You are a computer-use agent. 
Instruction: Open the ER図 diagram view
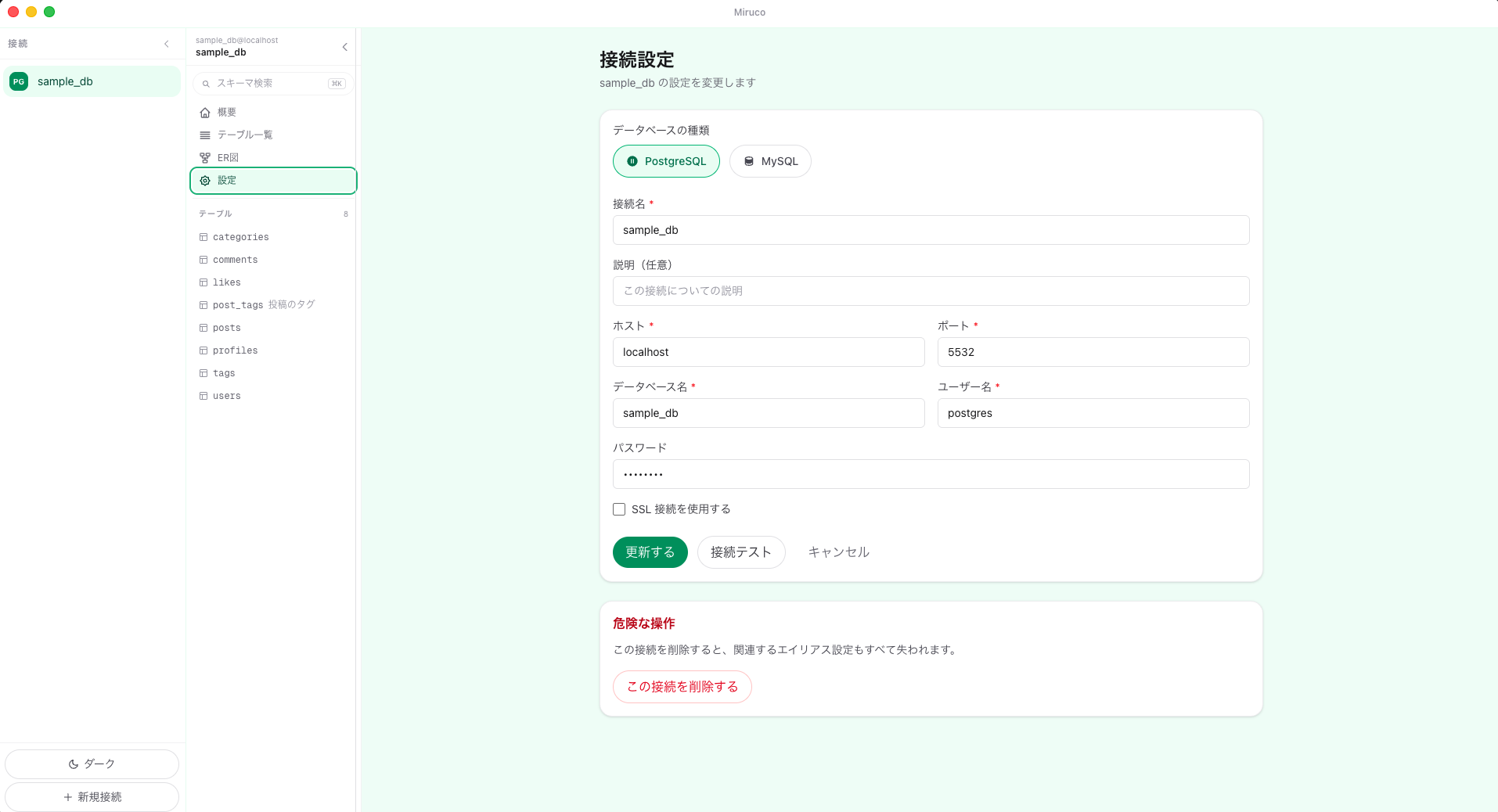(204, 157)
